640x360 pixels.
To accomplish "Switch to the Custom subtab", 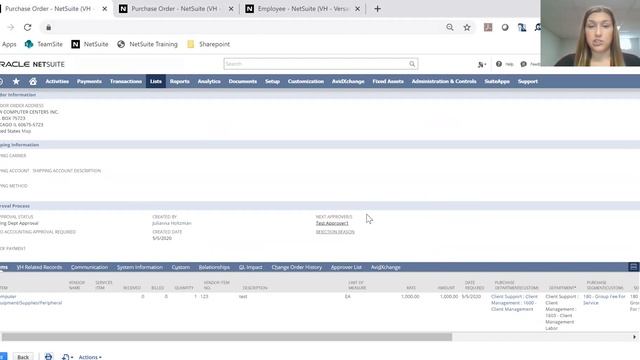I will tap(181, 267).
